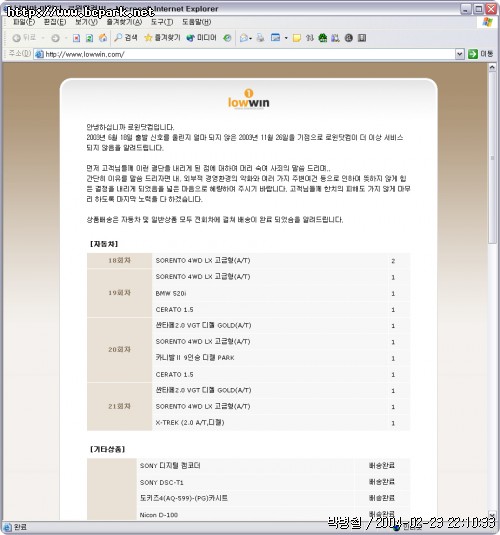Open the 도움말(H) menu

196,22
